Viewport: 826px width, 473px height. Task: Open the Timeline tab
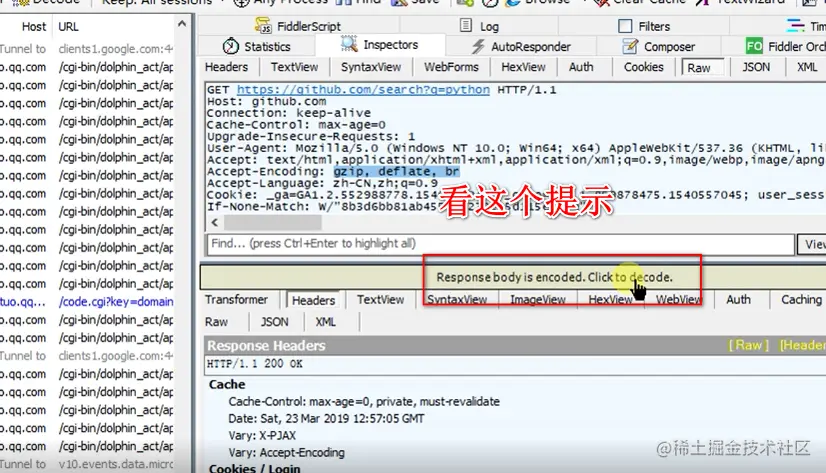806,26
